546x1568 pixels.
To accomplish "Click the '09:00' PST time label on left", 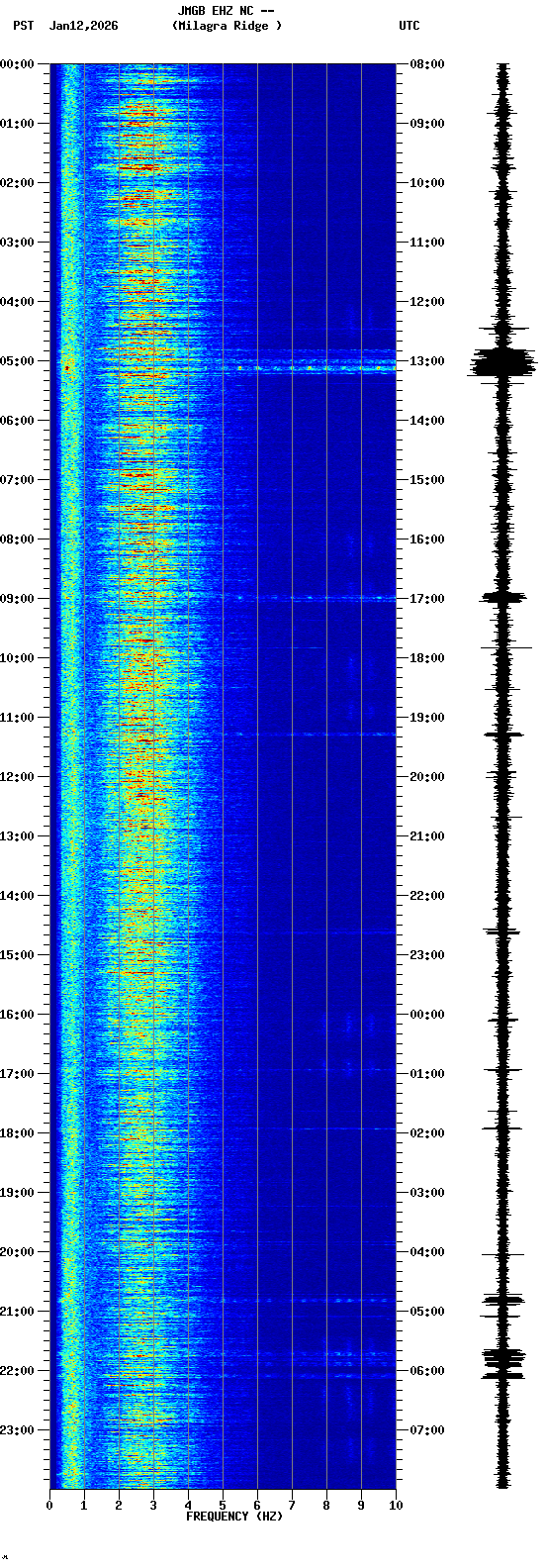I will coord(17,599).
